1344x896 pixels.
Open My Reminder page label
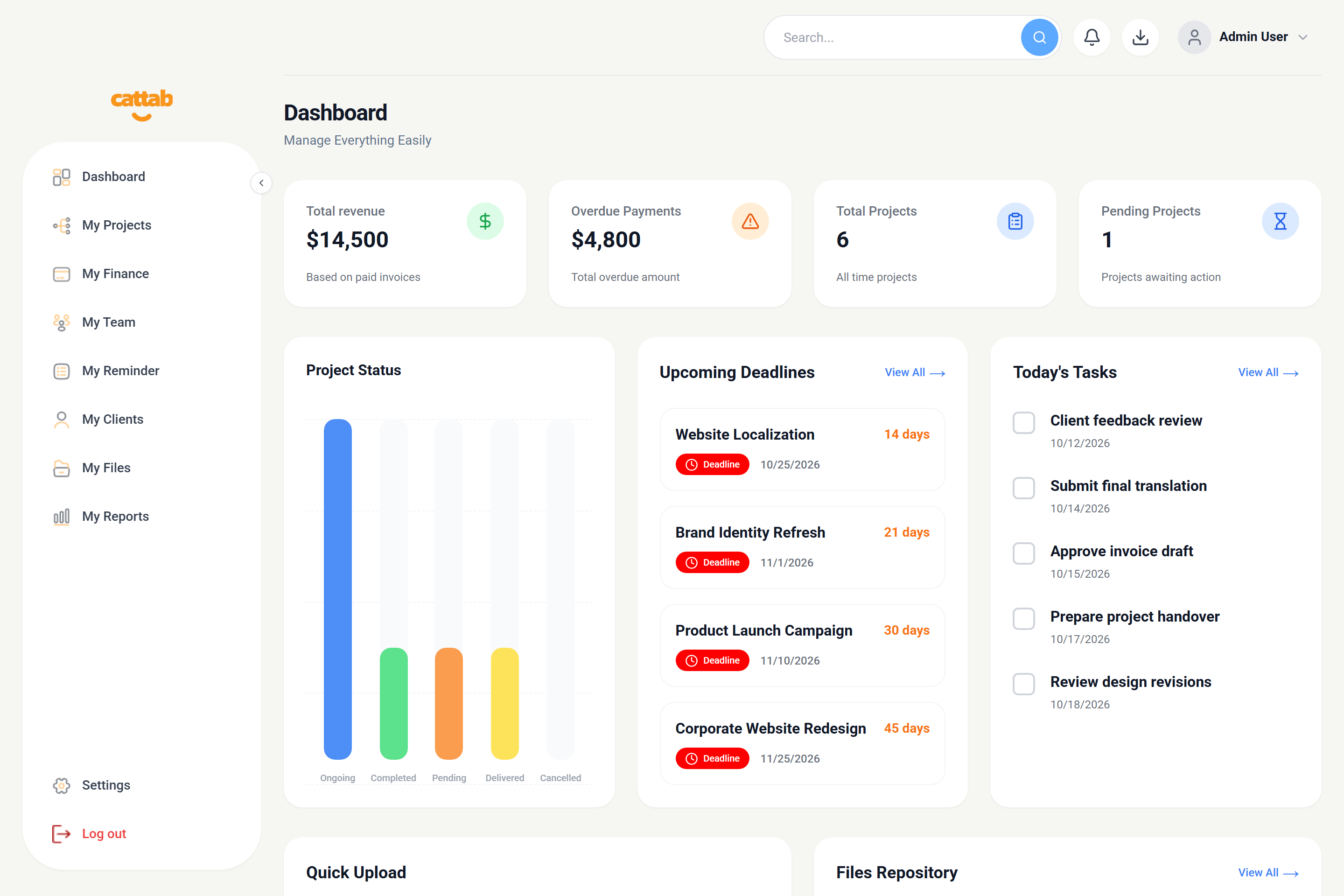120,371
